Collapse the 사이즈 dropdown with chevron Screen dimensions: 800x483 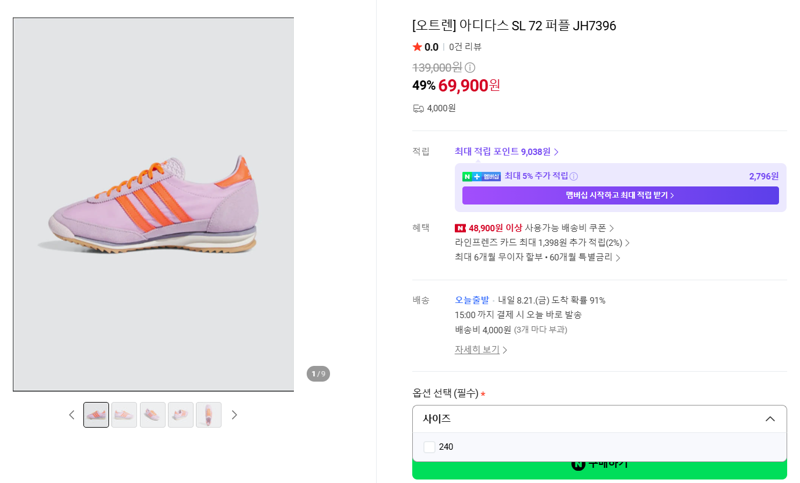click(770, 419)
